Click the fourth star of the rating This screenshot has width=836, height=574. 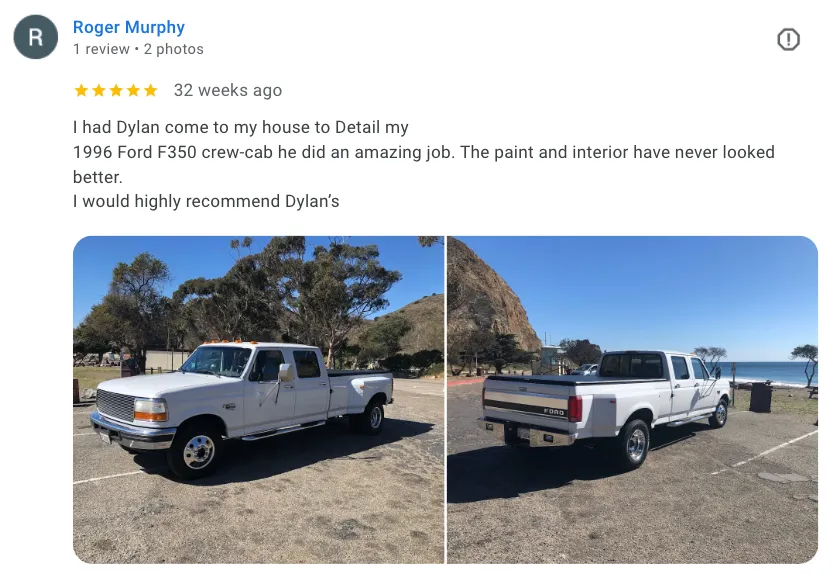click(133, 90)
